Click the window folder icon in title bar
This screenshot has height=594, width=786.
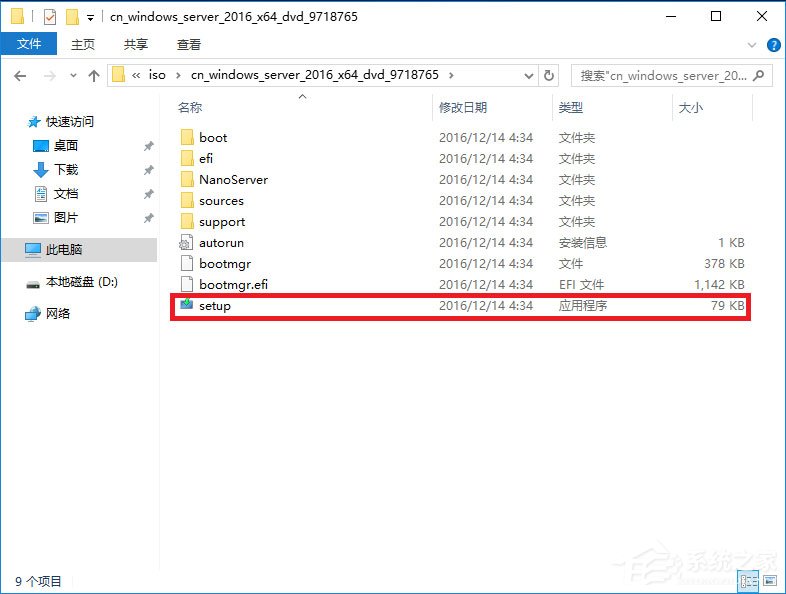coord(17,17)
